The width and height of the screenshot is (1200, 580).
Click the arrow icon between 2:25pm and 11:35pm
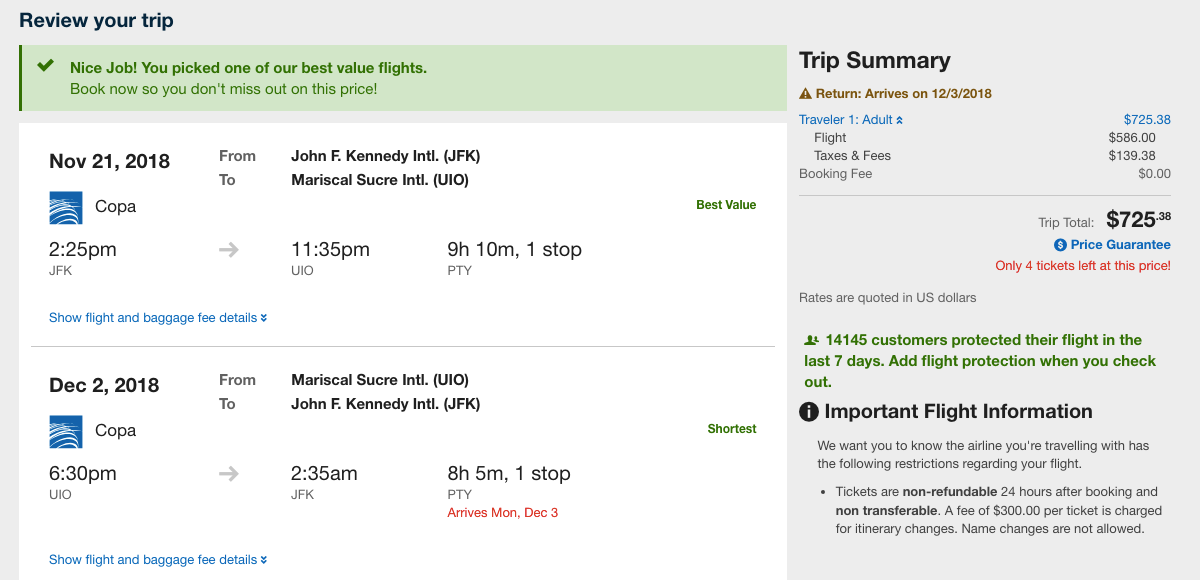229,250
